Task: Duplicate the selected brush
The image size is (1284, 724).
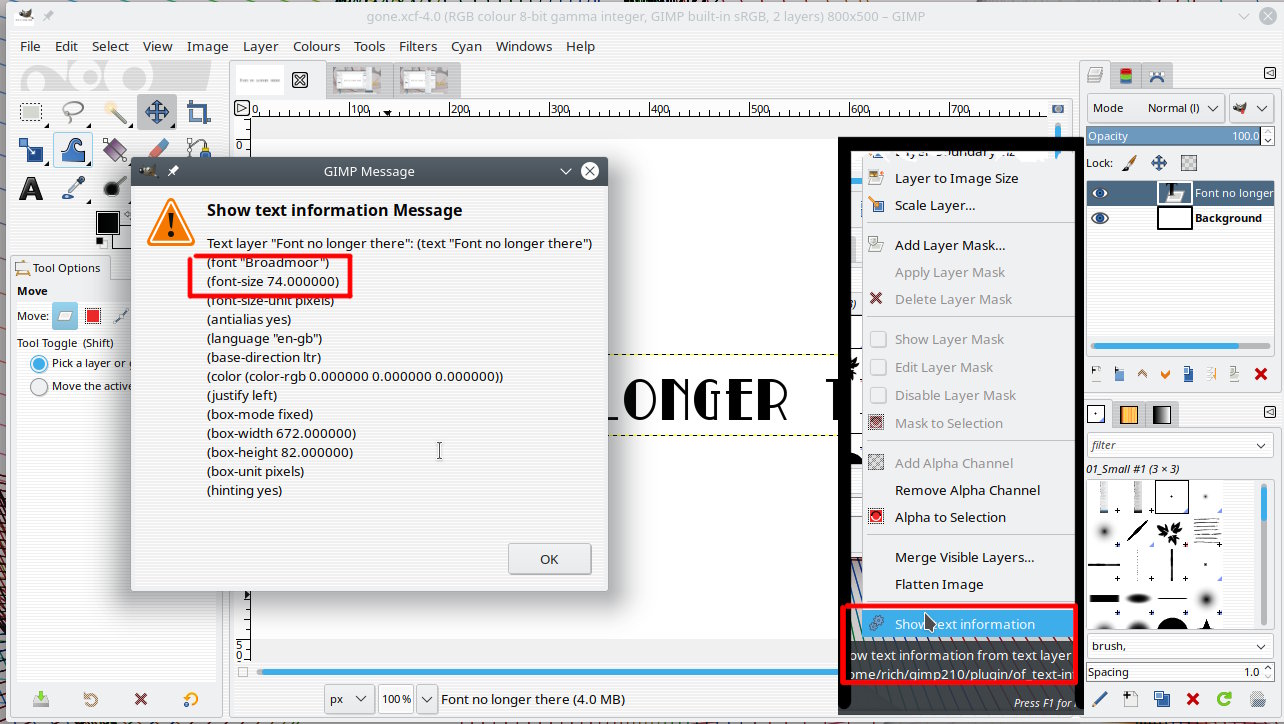Action: click(1161, 699)
